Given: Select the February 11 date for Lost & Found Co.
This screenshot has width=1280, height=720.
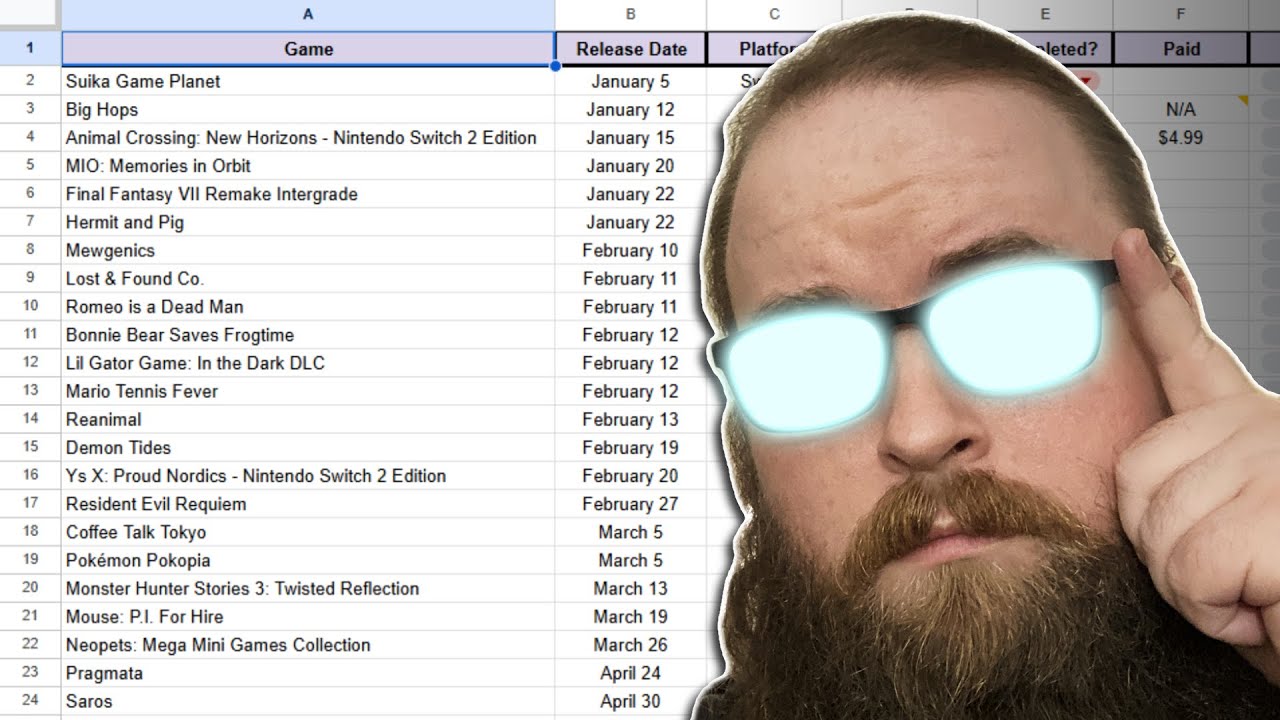Looking at the screenshot, I should [x=631, y=278].
